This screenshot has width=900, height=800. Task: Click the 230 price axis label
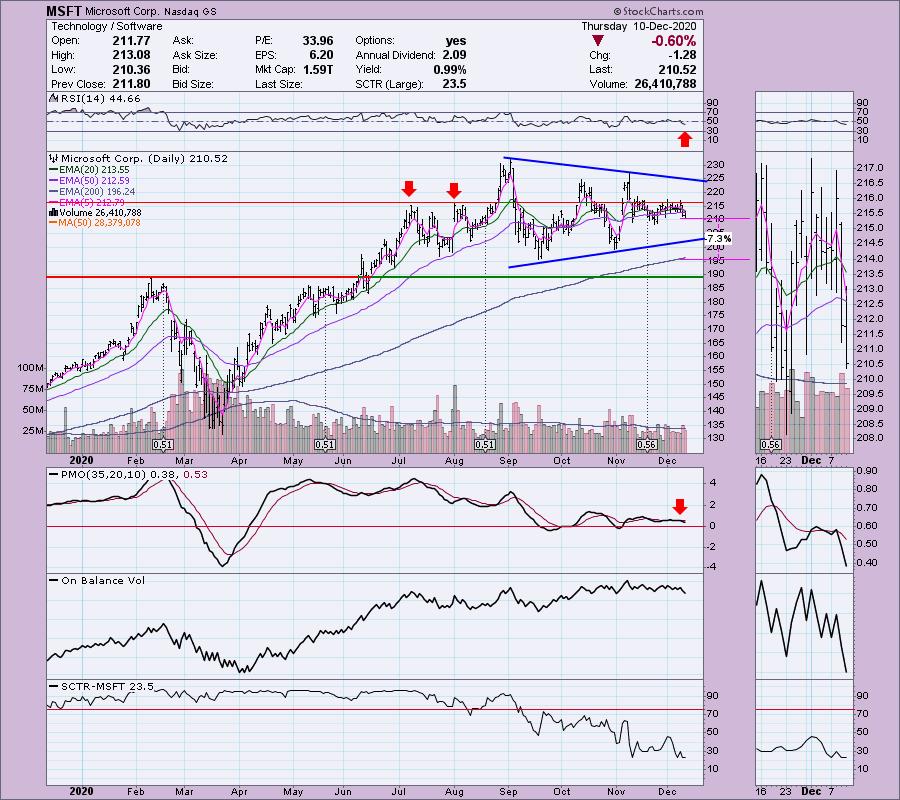[x=716, y=165]
